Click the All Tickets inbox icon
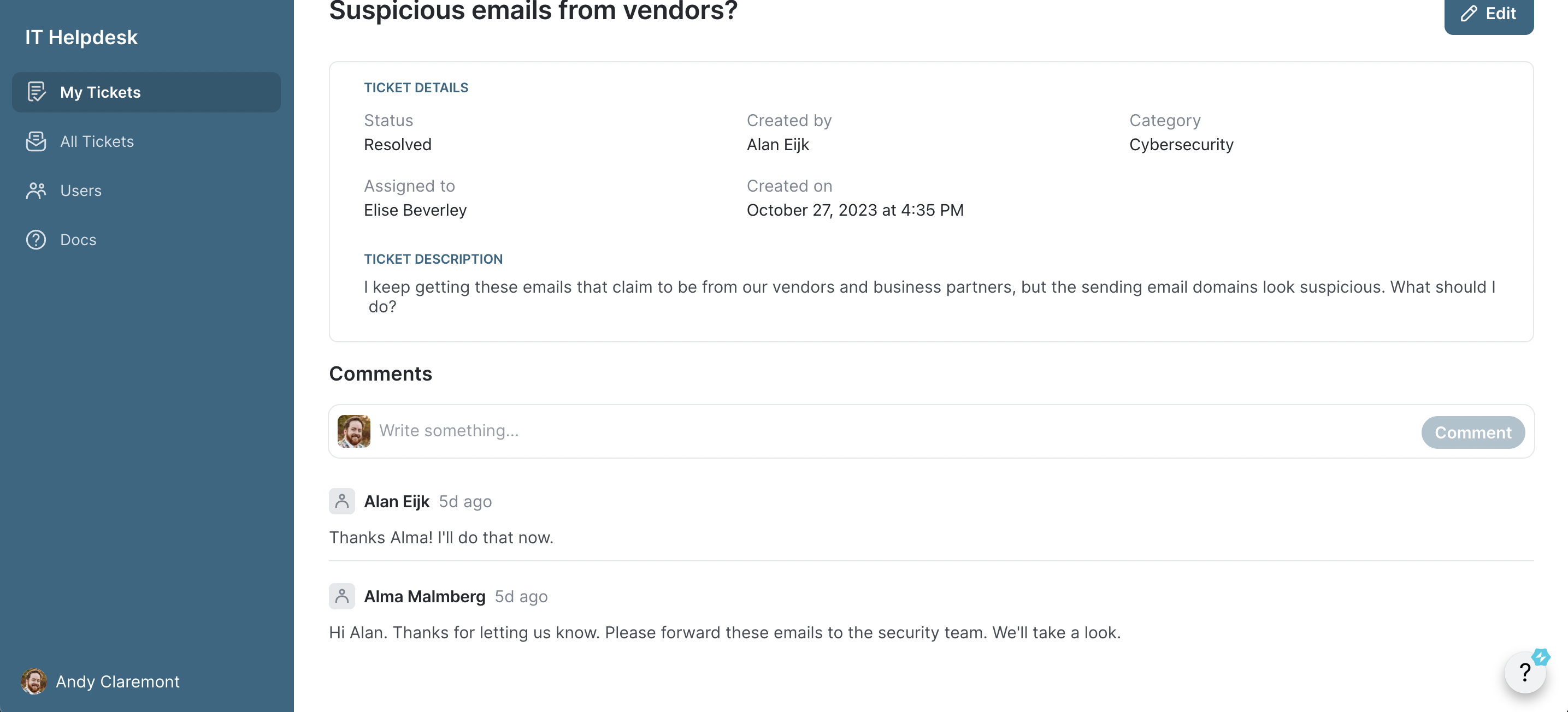The height and width of the screenshot is (712, 1568). click(x=37, y=141)
